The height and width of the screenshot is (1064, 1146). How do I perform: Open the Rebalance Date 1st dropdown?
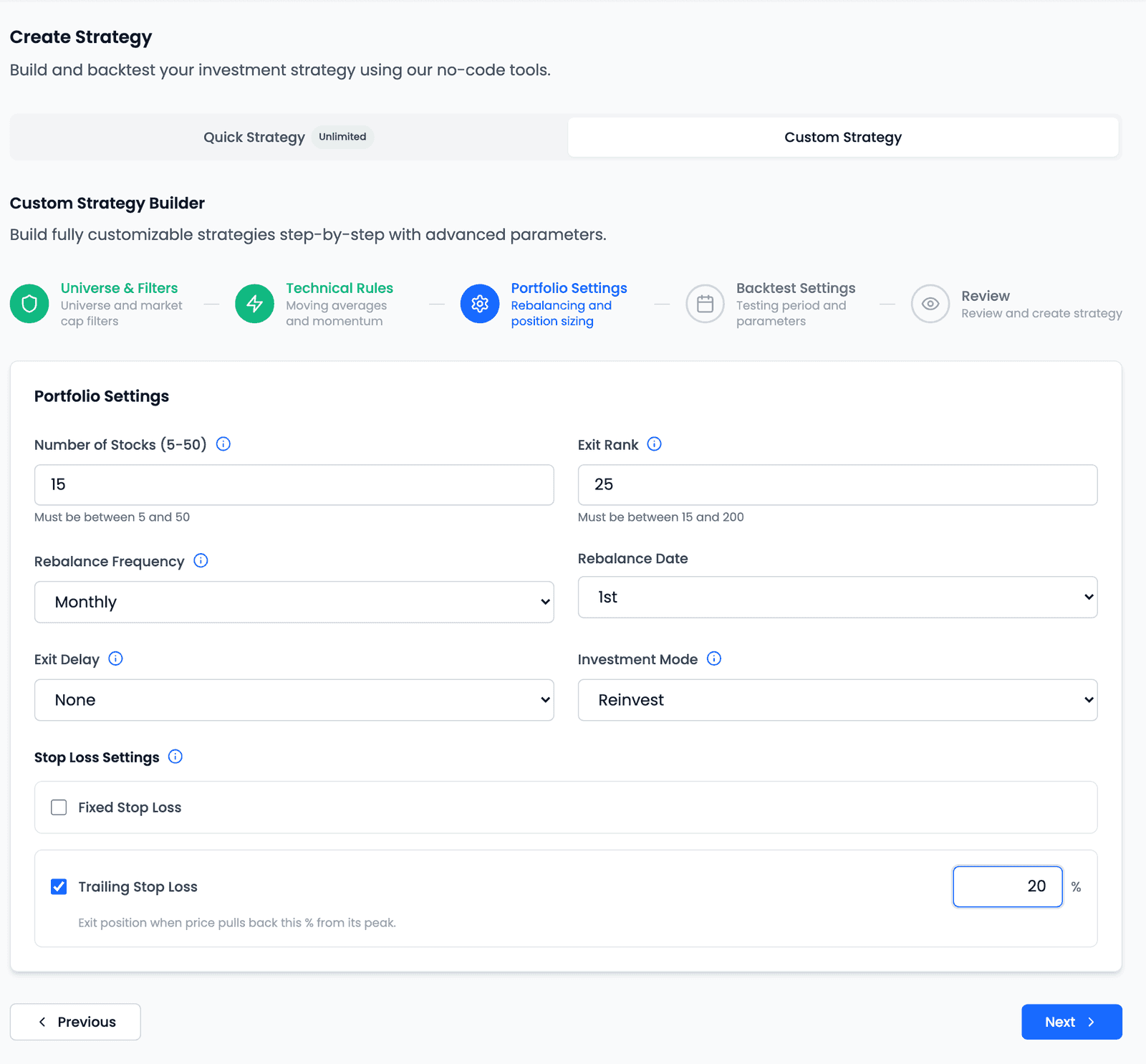838,597
